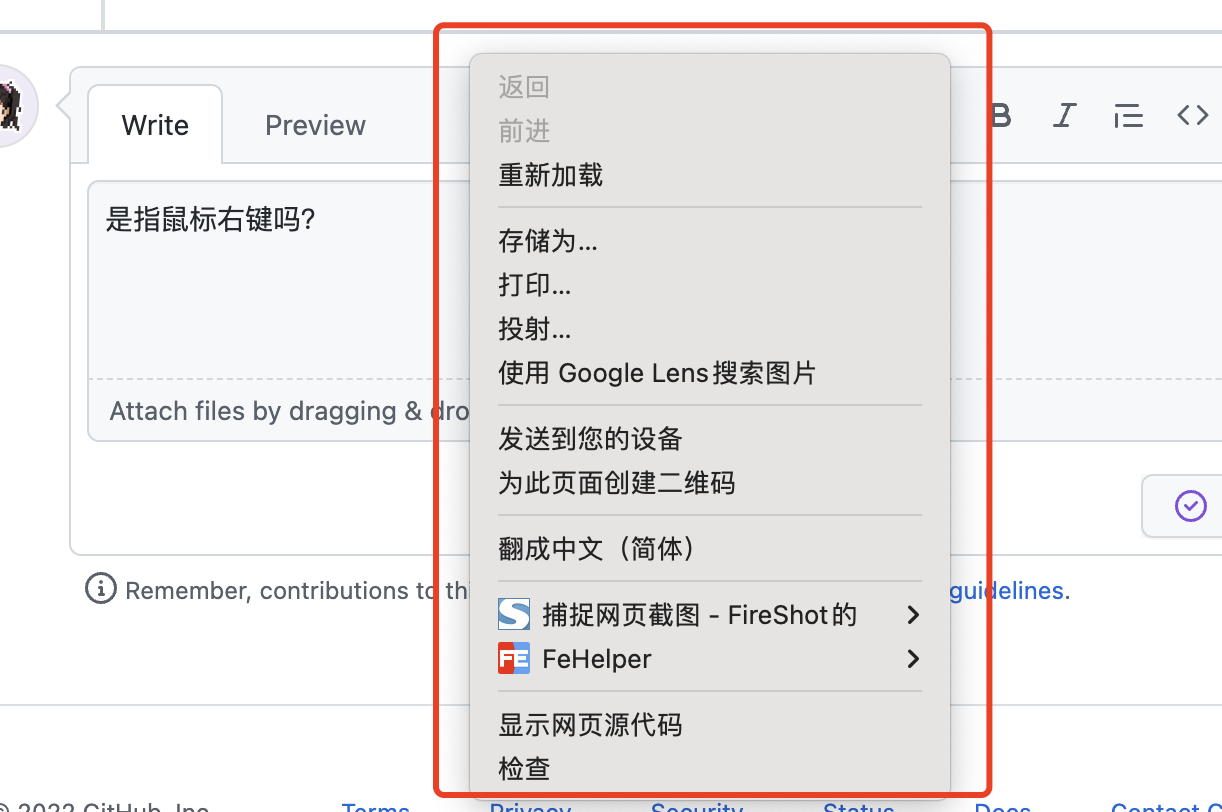This screenshot has width=1222, height=812.
Task: Toggle bold formatting in the toolbar
Action: tap(1000, 115)
